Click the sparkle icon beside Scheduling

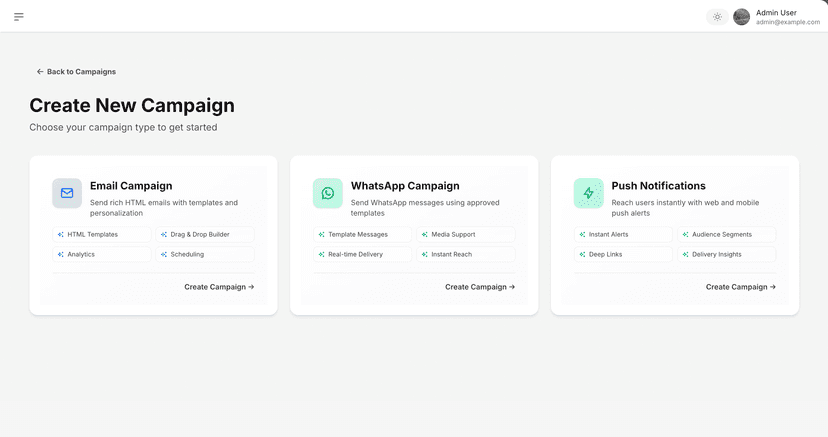pos(164,254)
